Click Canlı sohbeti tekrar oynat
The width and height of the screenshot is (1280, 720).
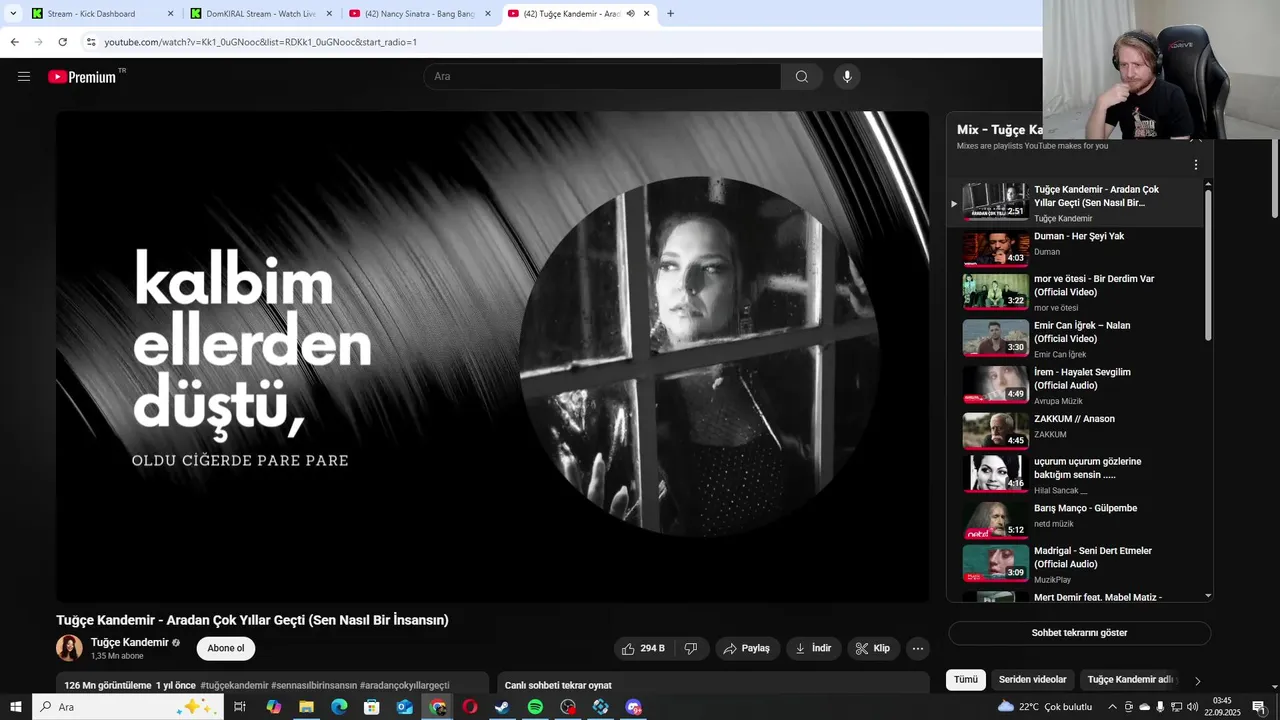558,685
